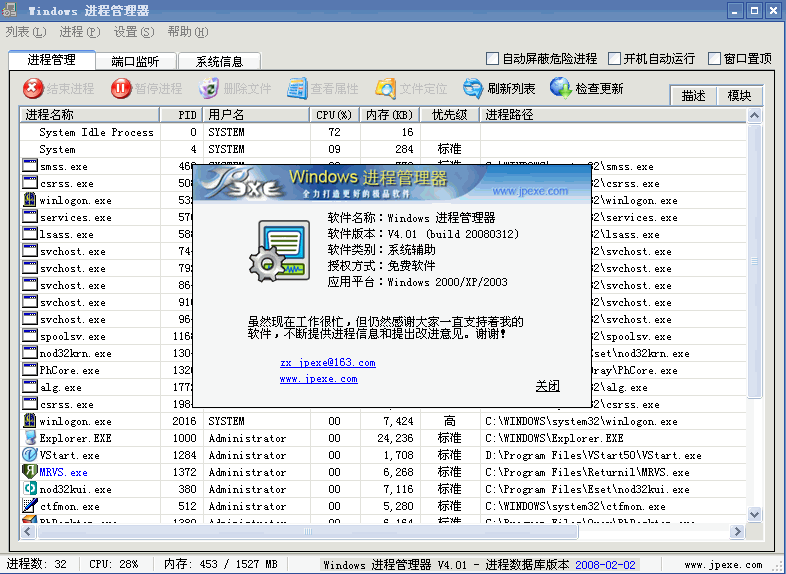The width and height of the screenshot is (786, 574).
Task: Click the gear-and-monitor icon in the about dialog
Action: coord(280,251)
